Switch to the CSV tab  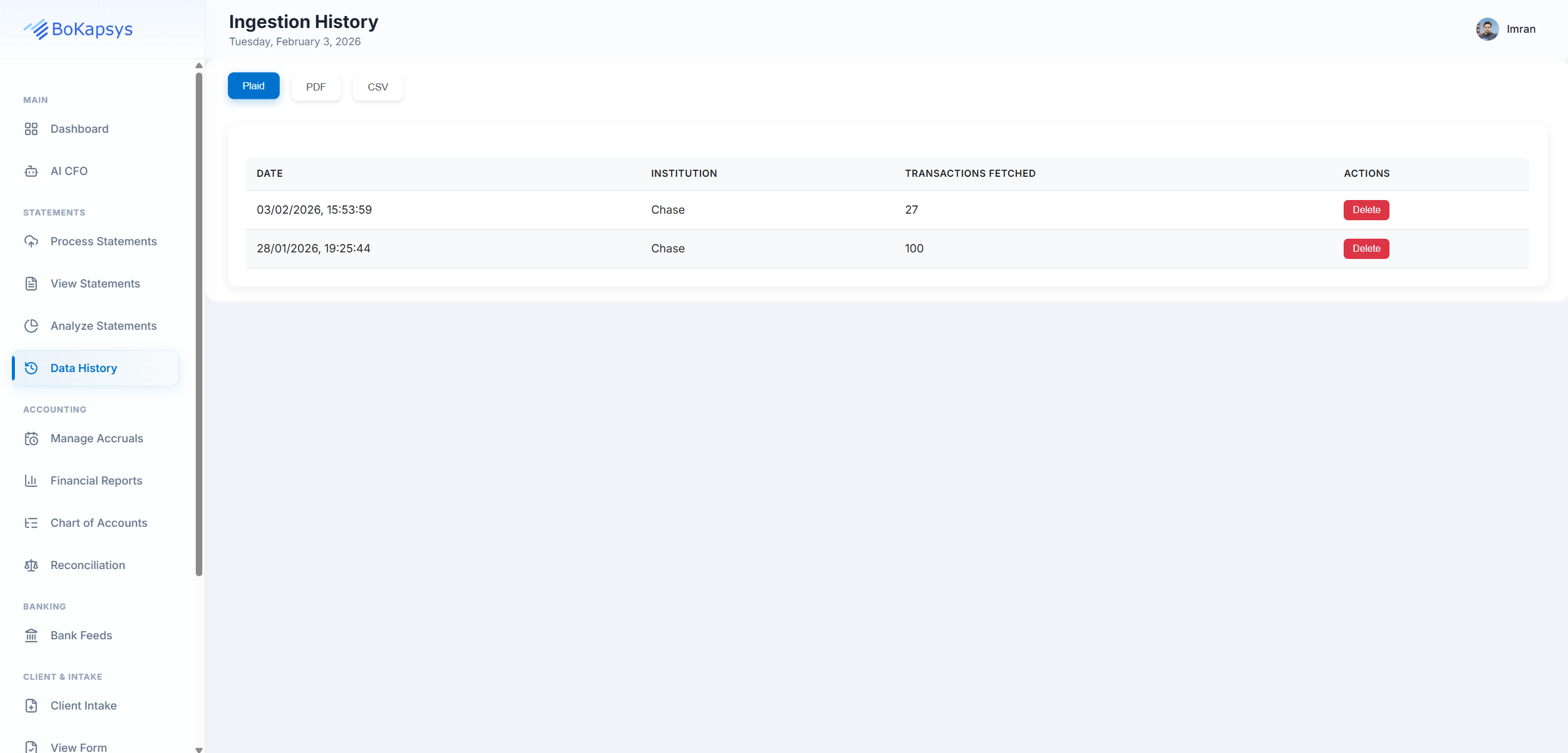[x=377, y=87]
